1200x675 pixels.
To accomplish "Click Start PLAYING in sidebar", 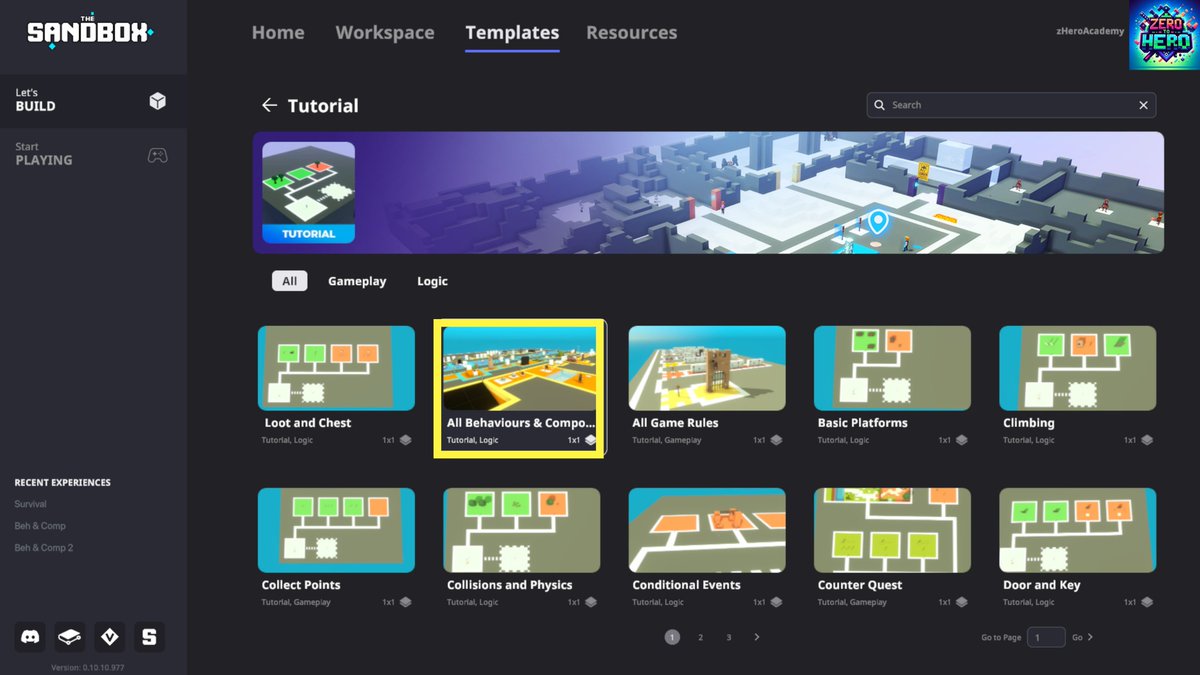I will 93,154.
